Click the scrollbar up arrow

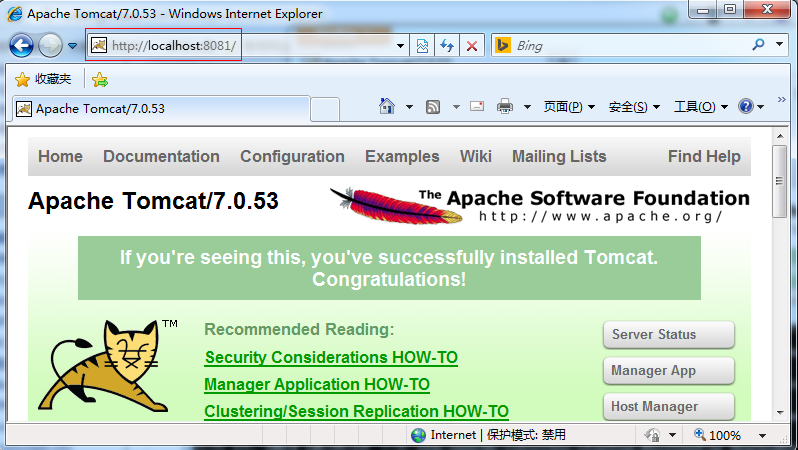(780, 136)
